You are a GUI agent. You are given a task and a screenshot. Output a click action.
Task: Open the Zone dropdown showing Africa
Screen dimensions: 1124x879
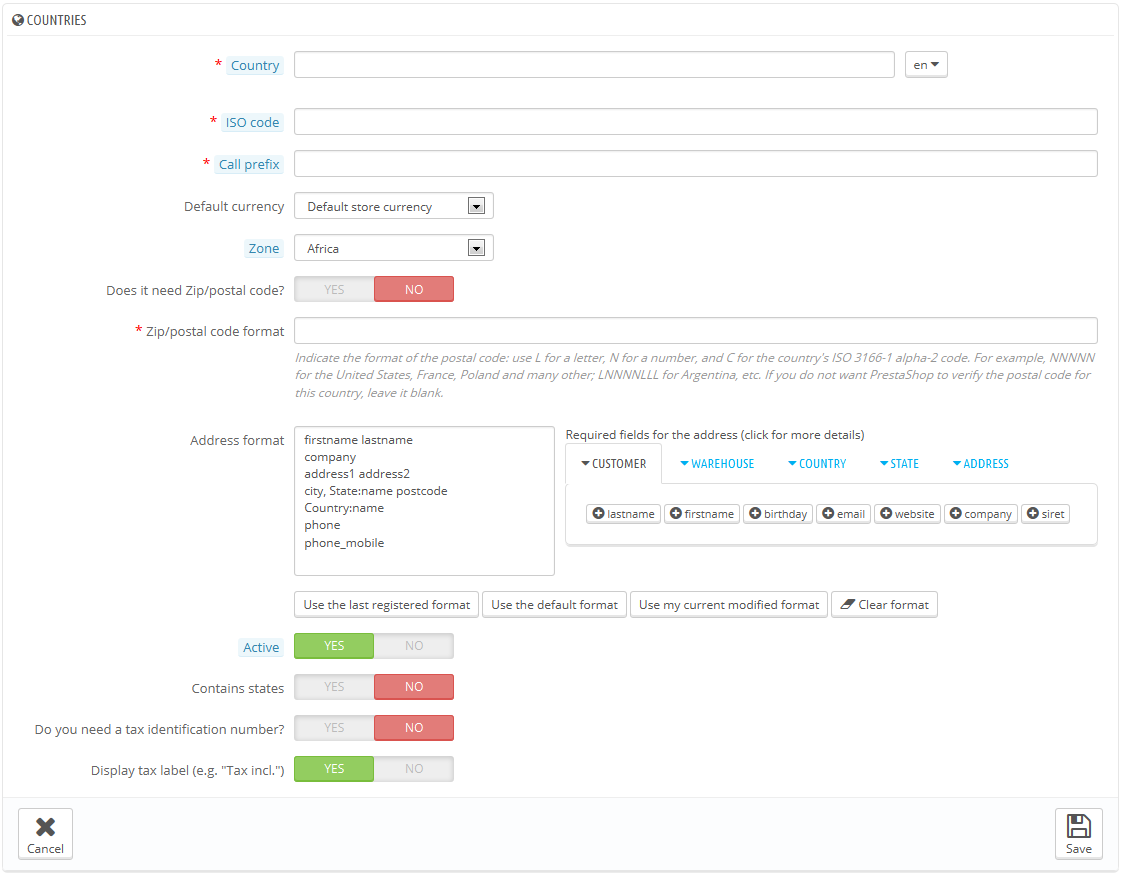pyautogui.click(x=394, y=248)
